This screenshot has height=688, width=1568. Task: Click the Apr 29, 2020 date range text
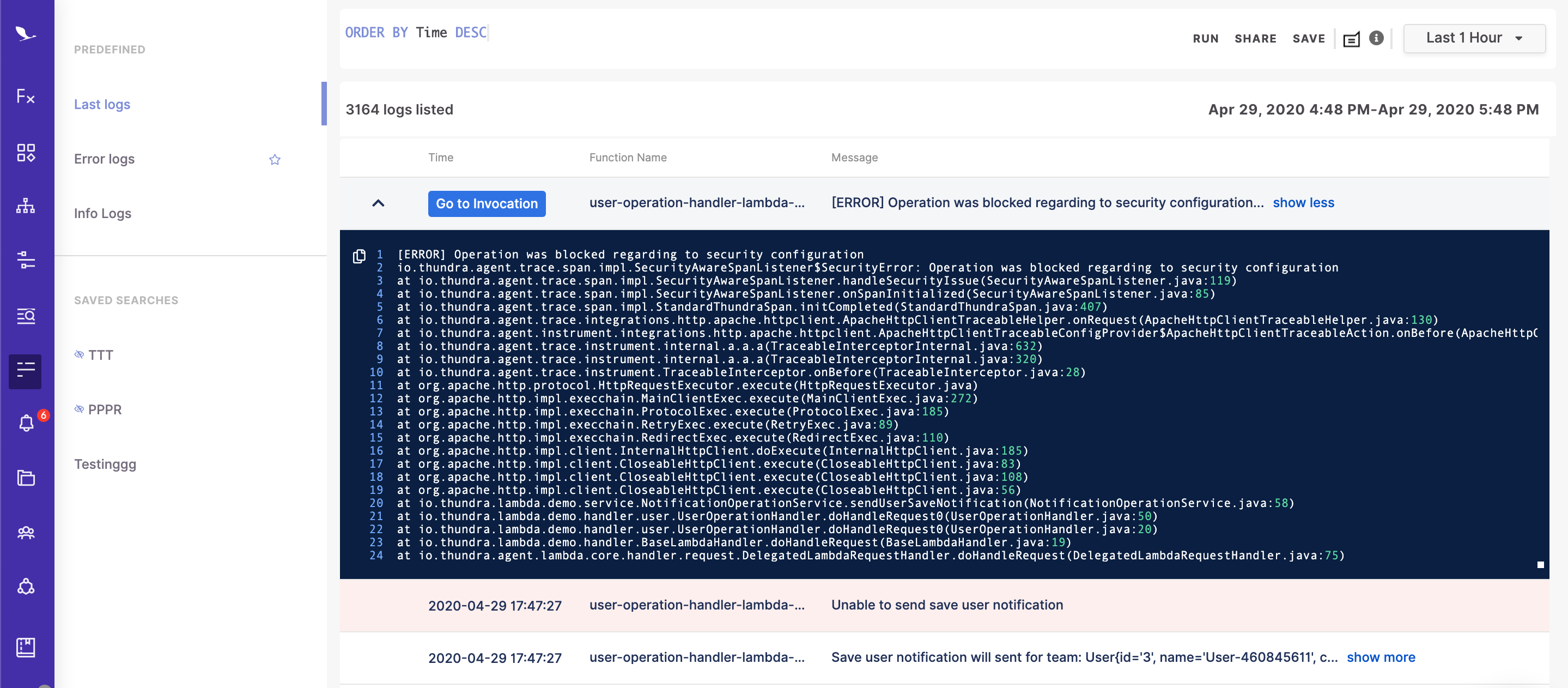(x=1373, y=110)
